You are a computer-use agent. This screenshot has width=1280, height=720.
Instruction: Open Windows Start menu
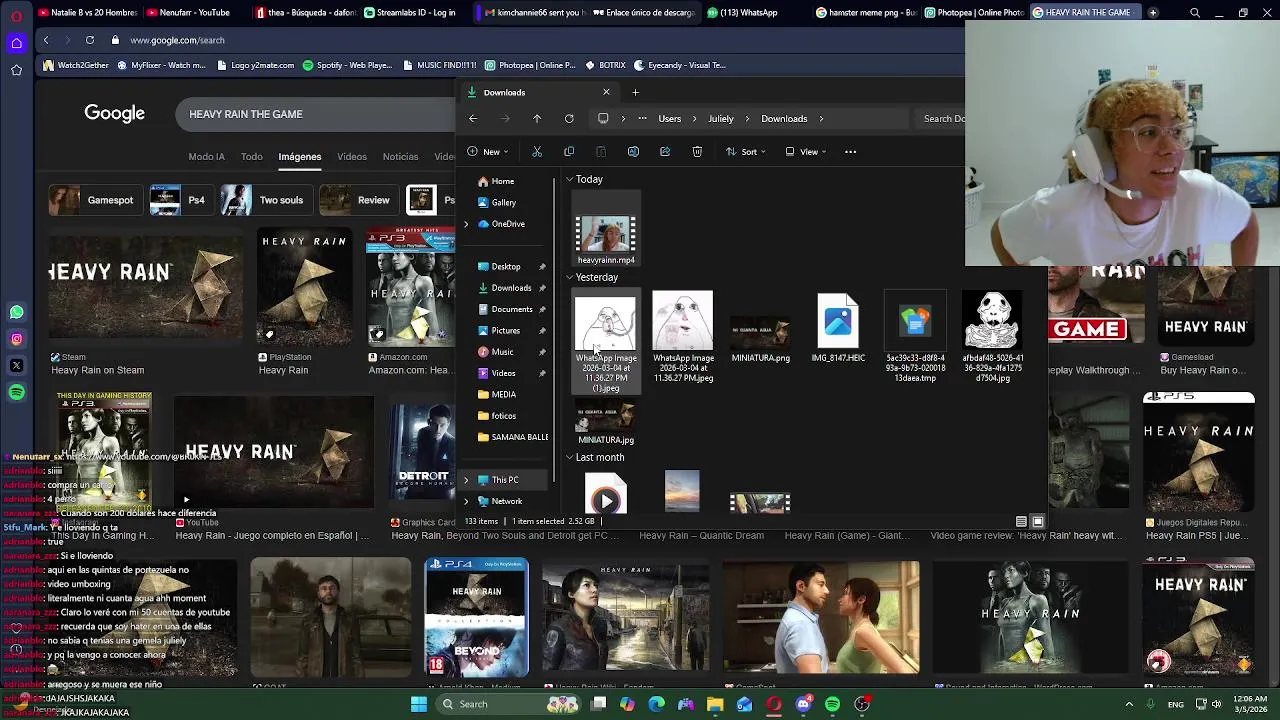(x=419, y=704)
